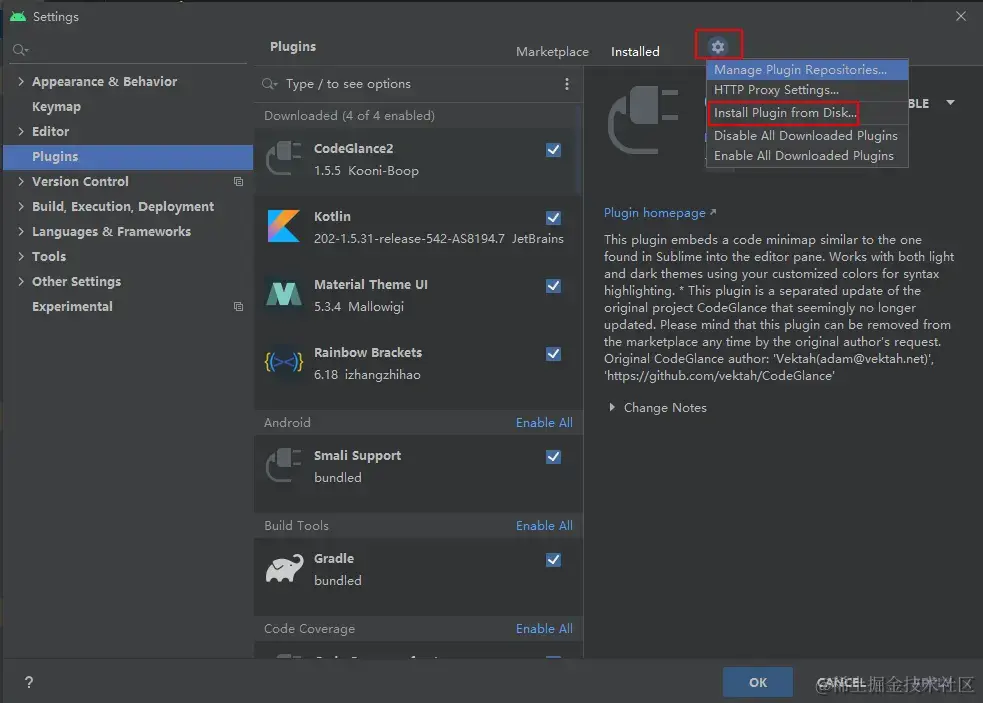
Task: Close the Settings dialog
Action: click(x=961, y=16)
